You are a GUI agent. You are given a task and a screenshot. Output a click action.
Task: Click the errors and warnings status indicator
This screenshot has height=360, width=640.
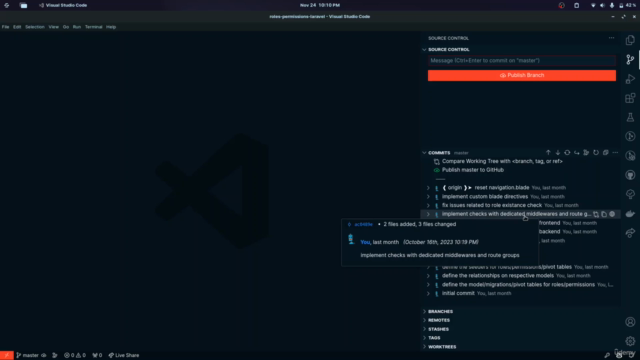point(75,356)
